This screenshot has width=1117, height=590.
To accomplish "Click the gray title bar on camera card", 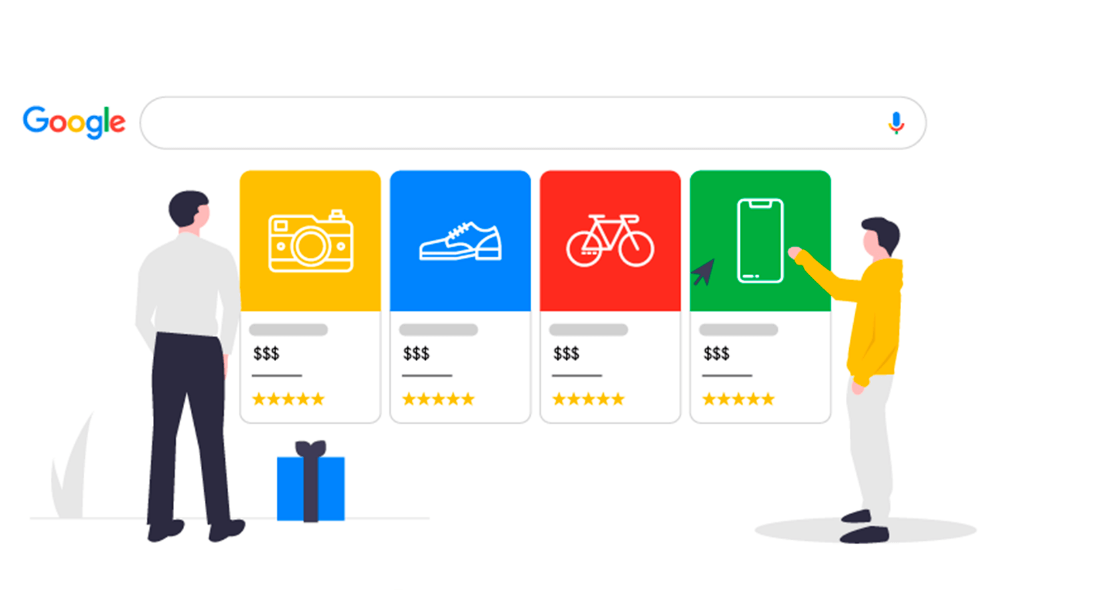I will (x=289, y=330).
